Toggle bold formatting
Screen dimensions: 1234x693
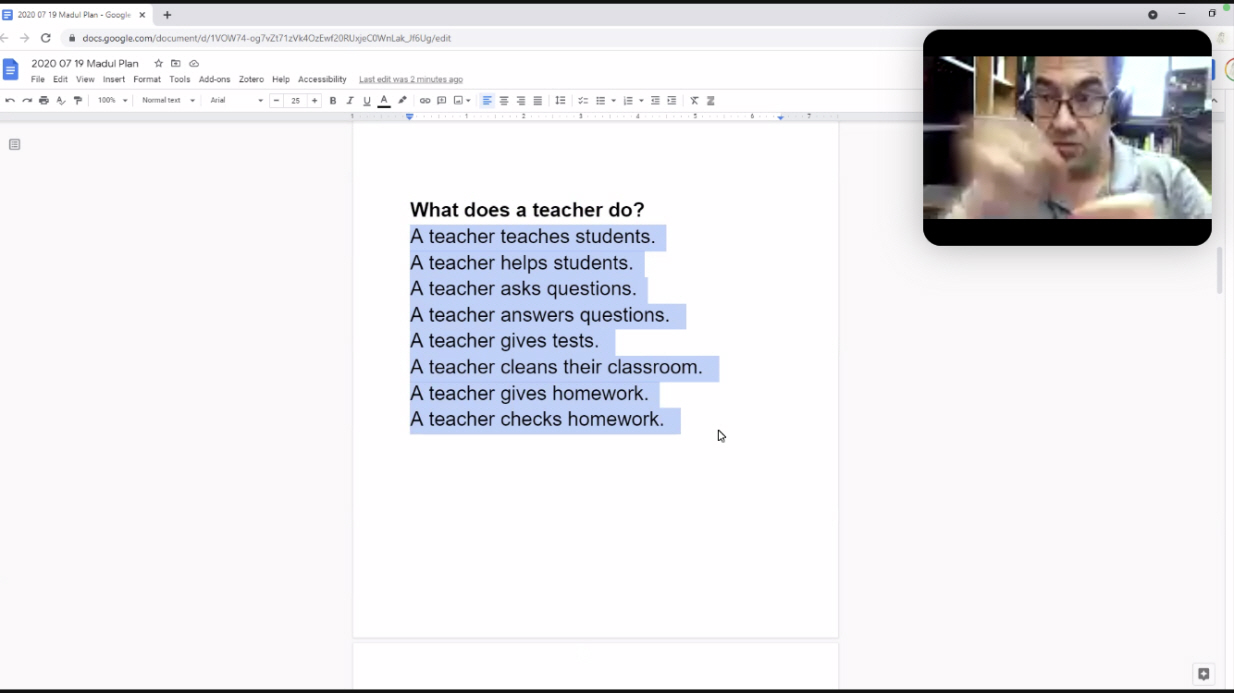pos(333,101)
